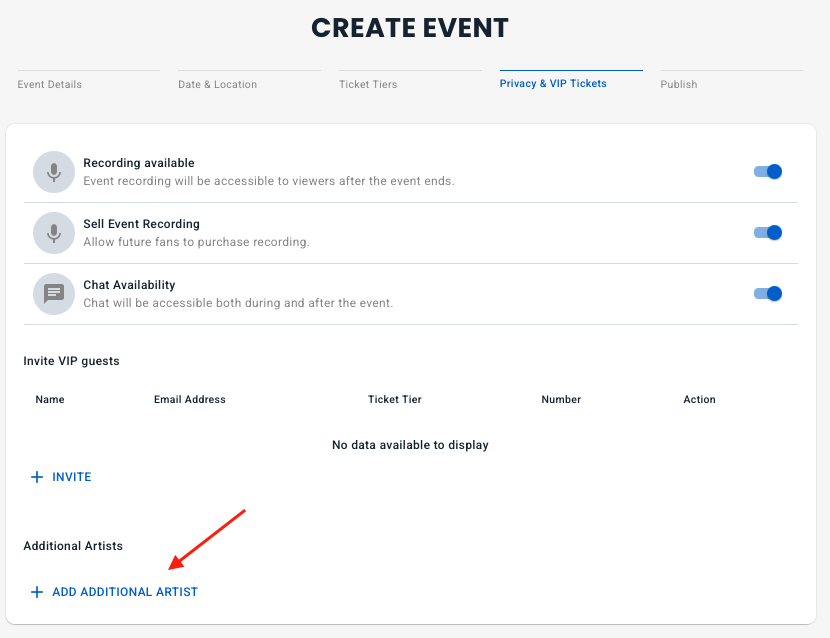Turn off the Sell Event Recording switch
The width and height of the screenshot is (830, 638).
coord(767,233)
